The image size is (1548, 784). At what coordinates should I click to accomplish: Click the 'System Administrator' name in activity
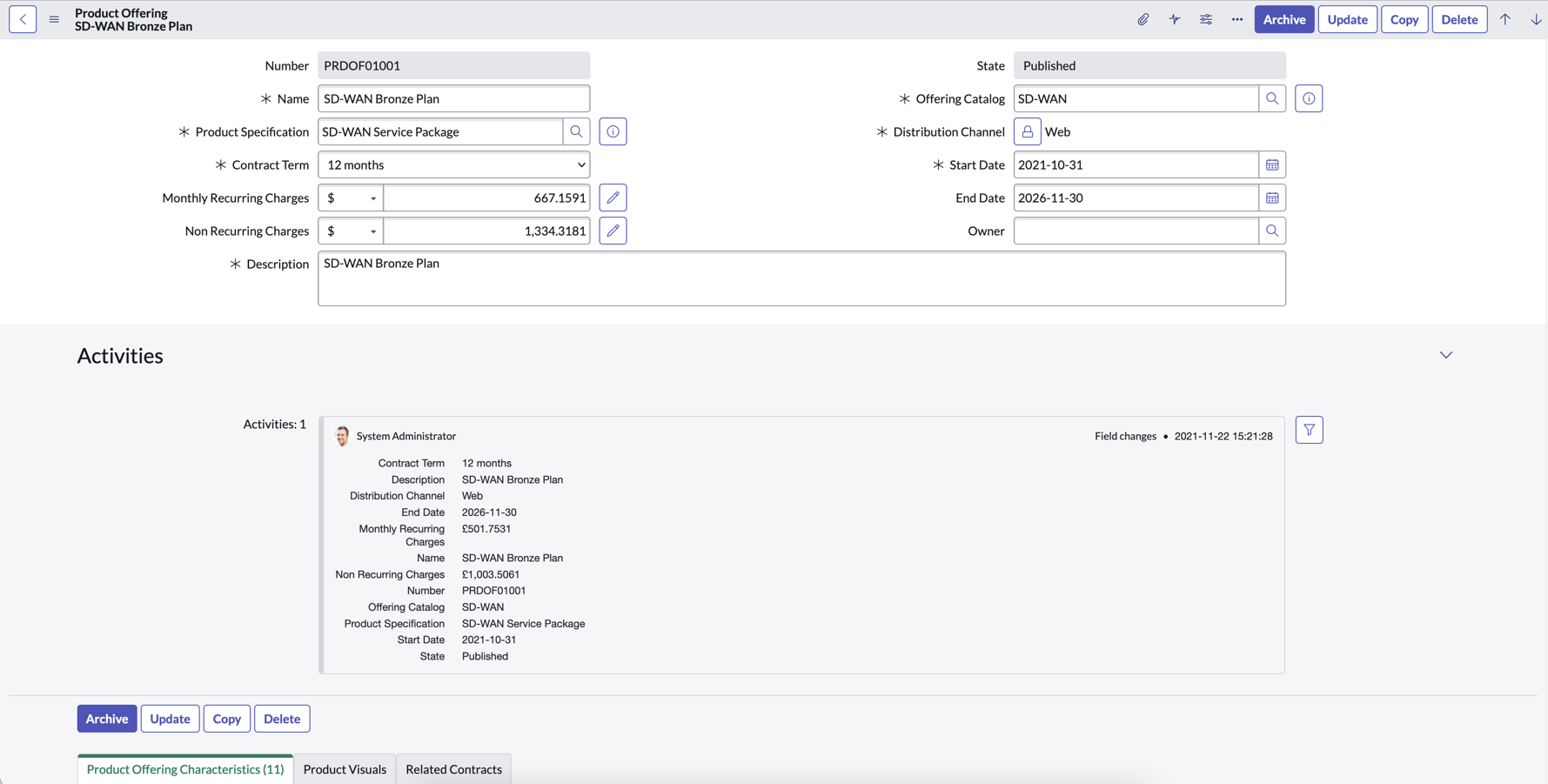pyautogui.click(x=406, y=436)
